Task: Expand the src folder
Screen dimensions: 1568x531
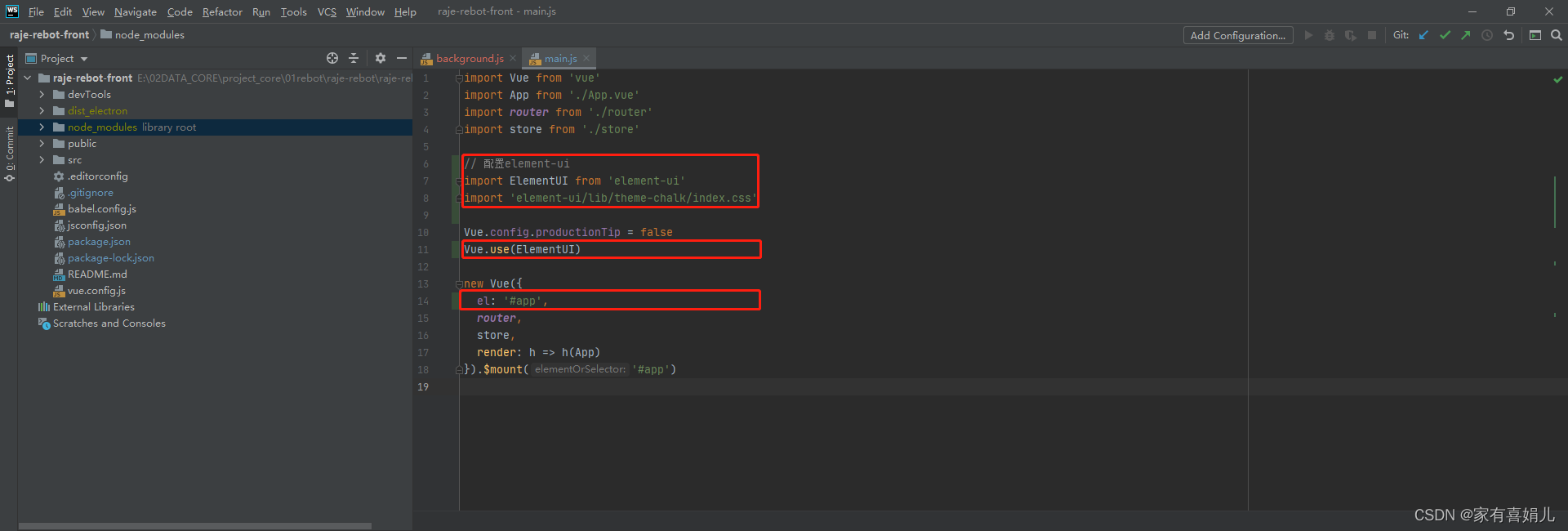Action: (42, 160)
